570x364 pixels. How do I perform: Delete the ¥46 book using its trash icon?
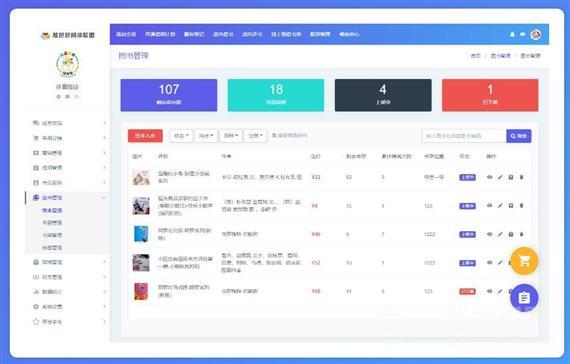coord(521,234)
